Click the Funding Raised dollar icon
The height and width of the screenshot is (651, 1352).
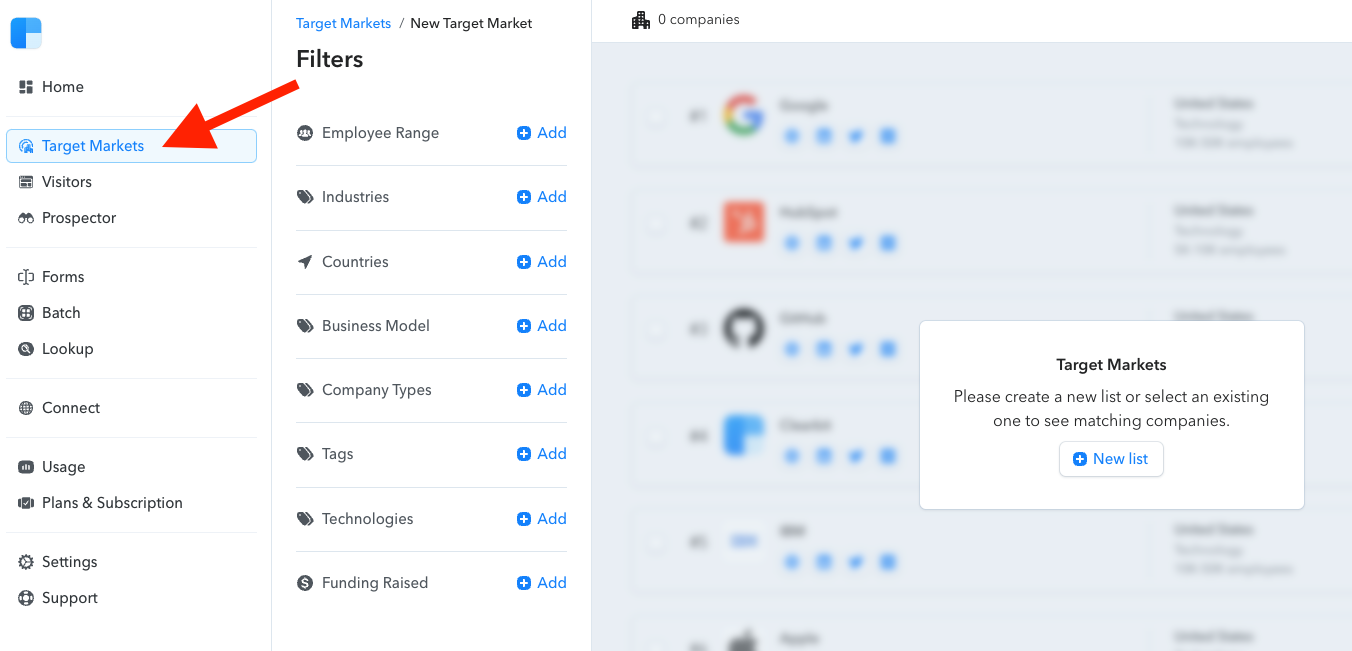[x=305, y=583]
